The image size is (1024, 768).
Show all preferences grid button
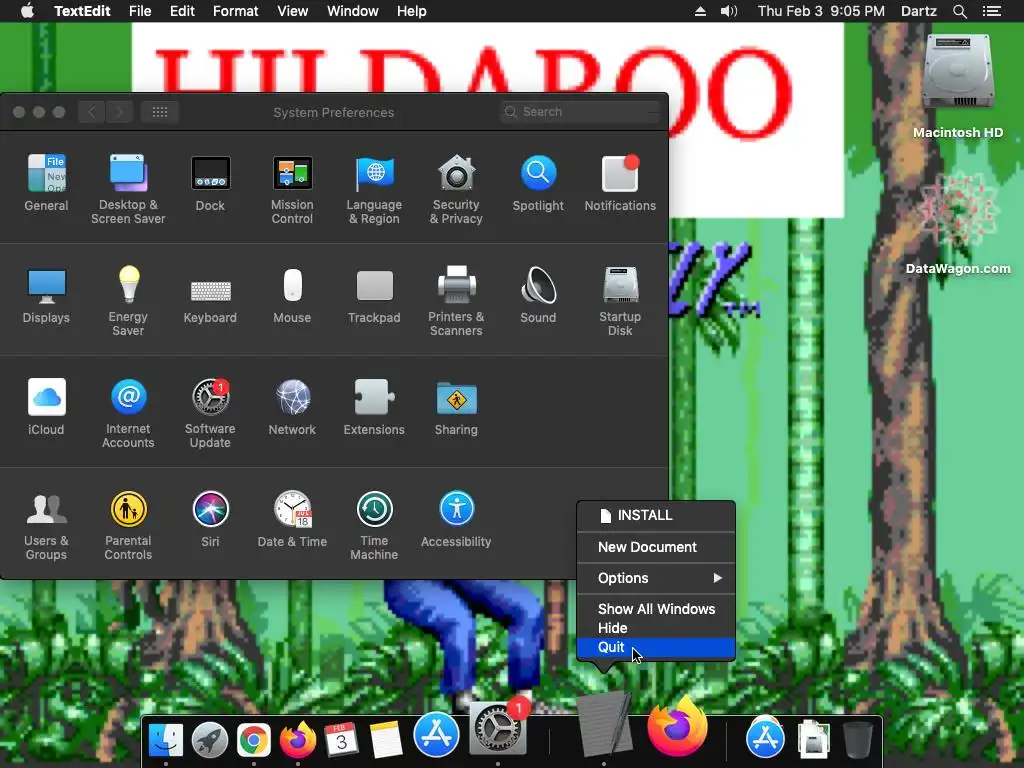click(160, 112)
